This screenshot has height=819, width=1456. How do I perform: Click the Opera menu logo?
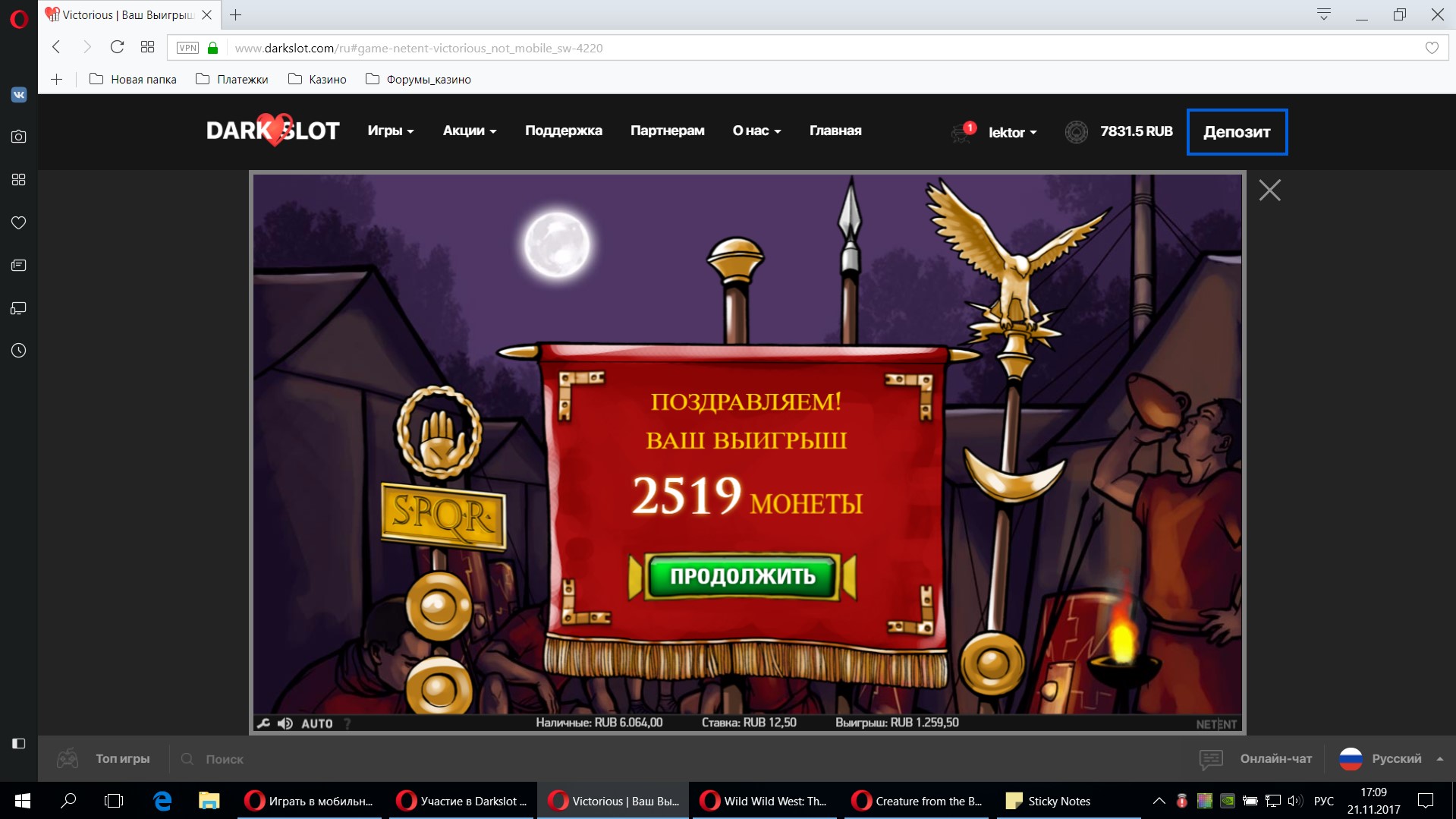(x=19, y=18)
